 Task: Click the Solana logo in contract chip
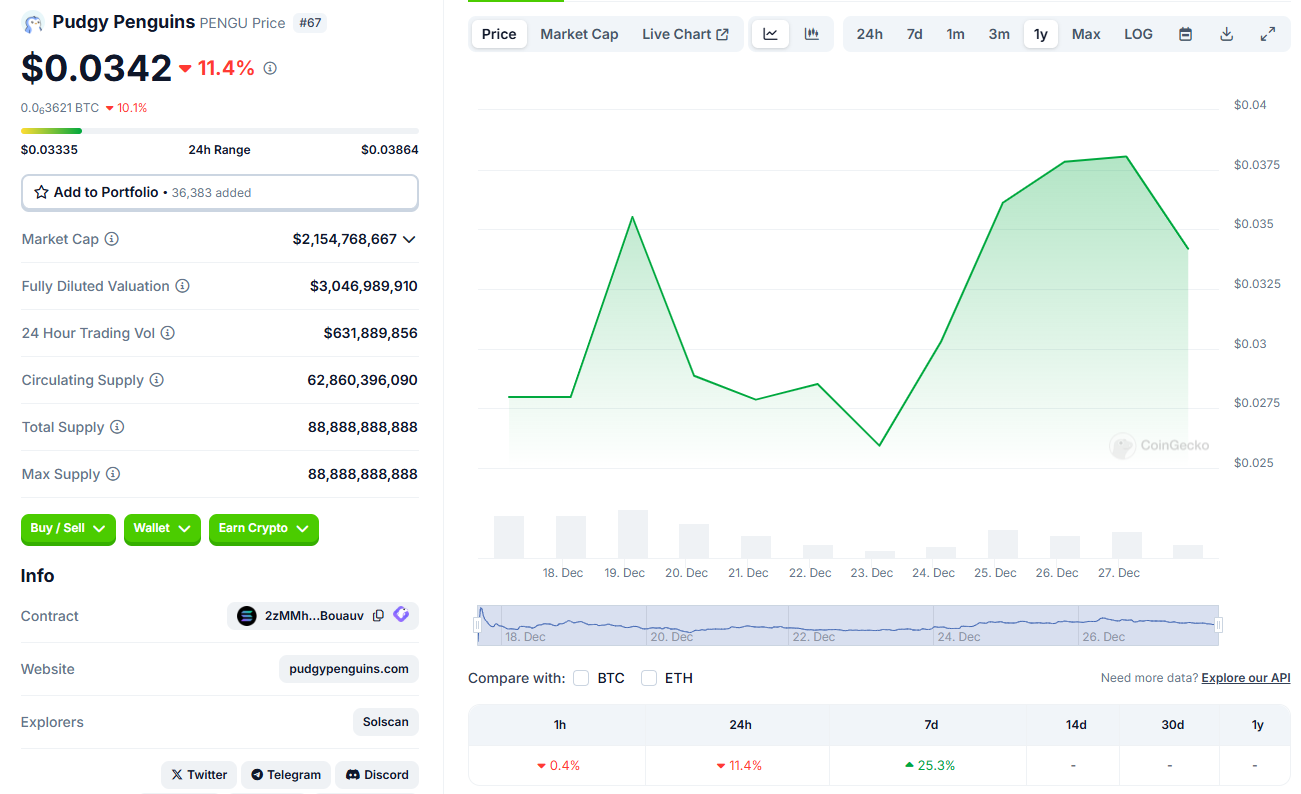[x=247, y=616]
